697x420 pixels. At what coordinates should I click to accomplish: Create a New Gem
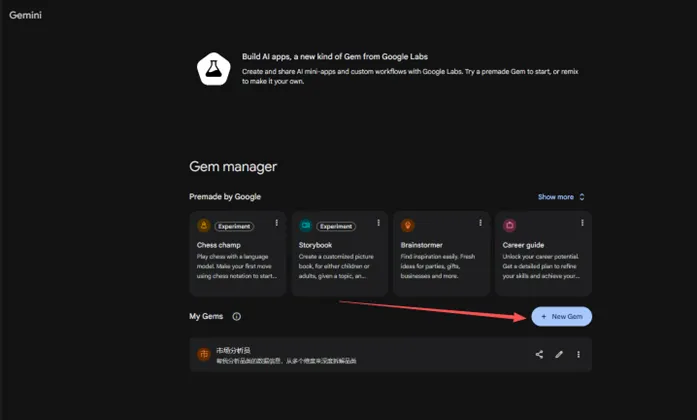[561, 316]
